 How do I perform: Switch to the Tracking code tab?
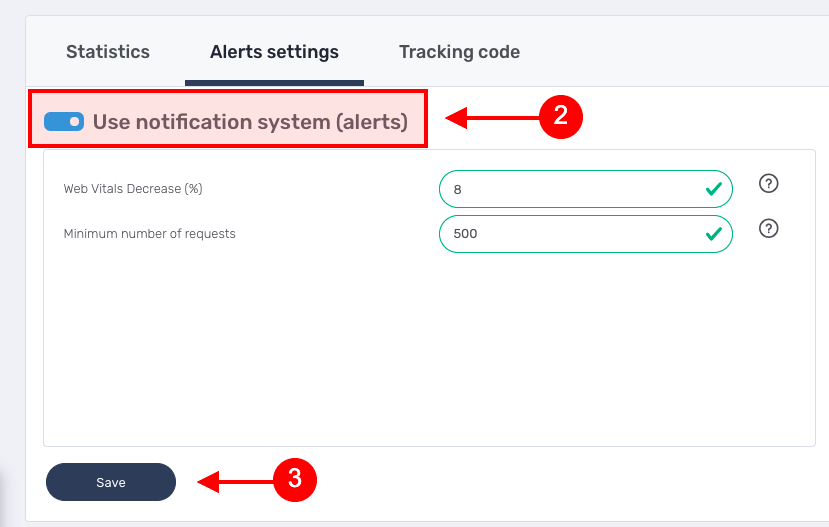point(459,52)
